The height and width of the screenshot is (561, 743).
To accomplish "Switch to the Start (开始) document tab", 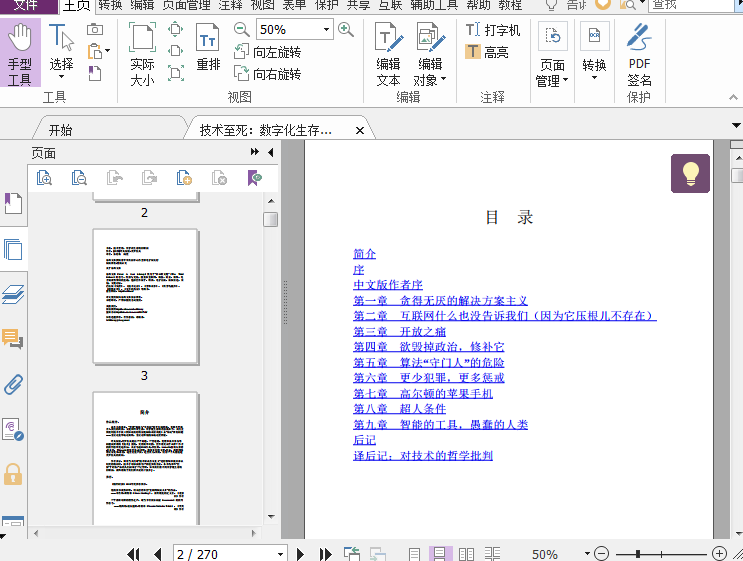I will (x=61, y=130).
